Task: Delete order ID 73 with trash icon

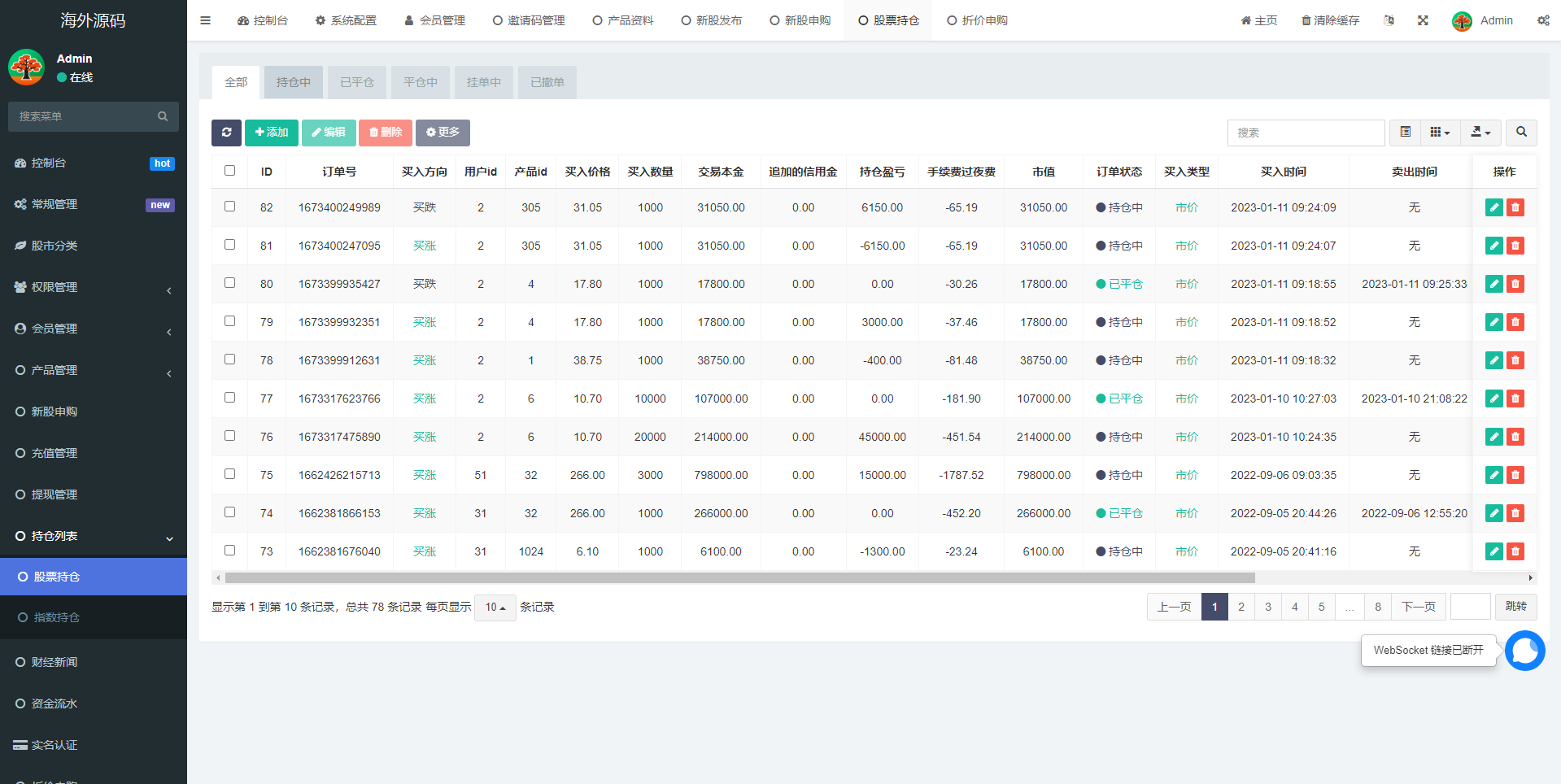Action: 1515,551
